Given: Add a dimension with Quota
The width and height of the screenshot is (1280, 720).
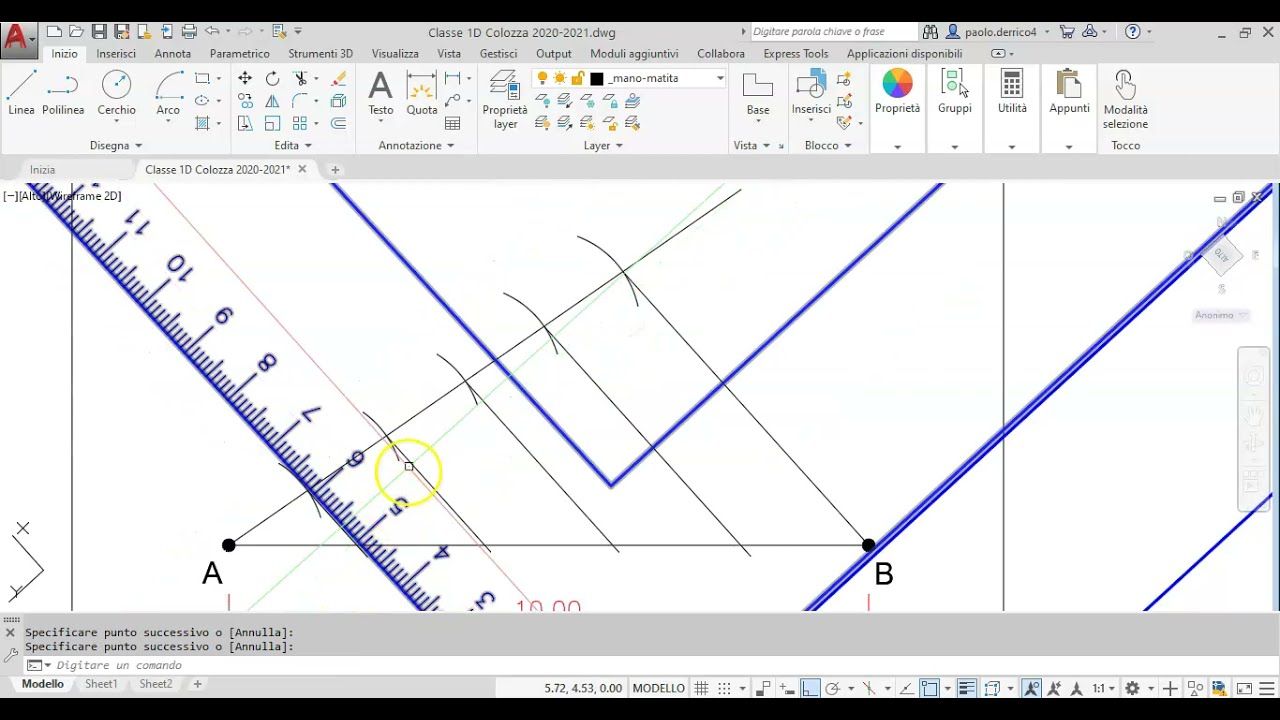Looking at the screenshot, I should click(422, 93).
